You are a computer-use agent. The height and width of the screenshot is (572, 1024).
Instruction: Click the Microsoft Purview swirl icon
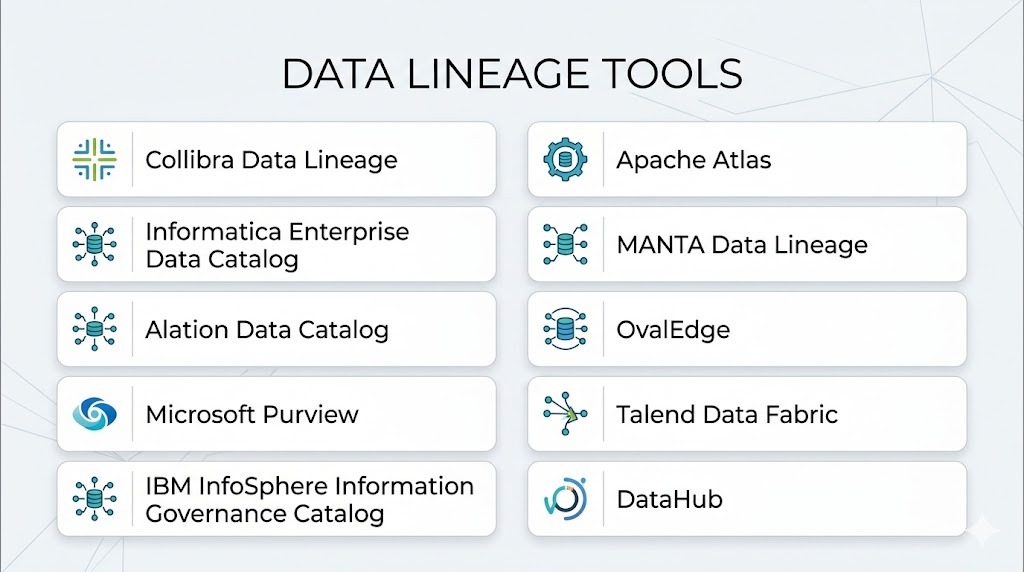(x=95, y=414)
